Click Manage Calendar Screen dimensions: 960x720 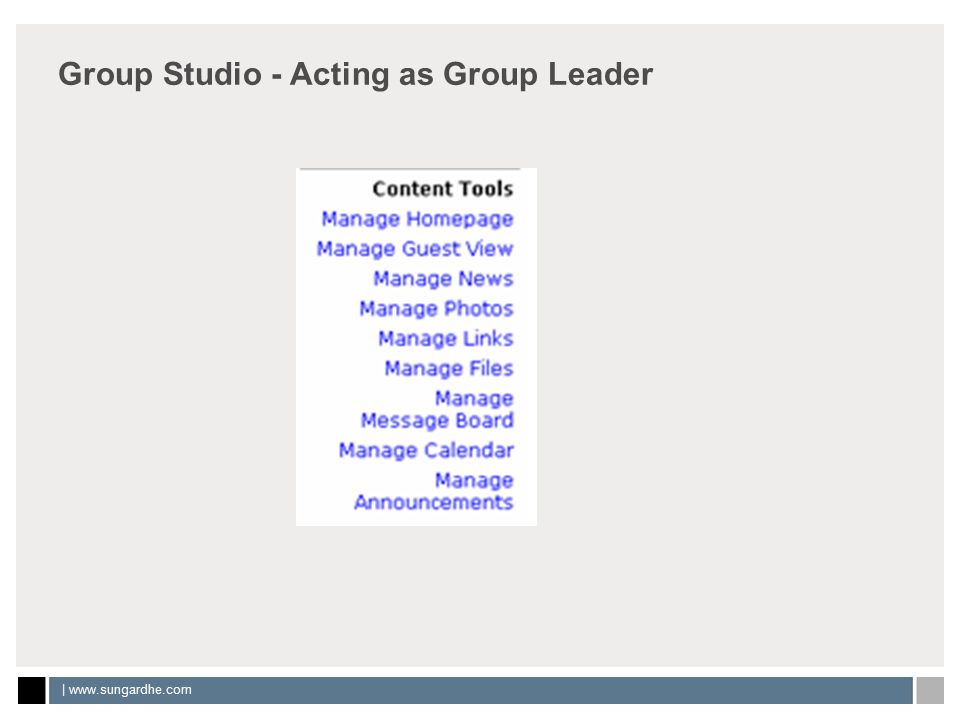[426, 451]
